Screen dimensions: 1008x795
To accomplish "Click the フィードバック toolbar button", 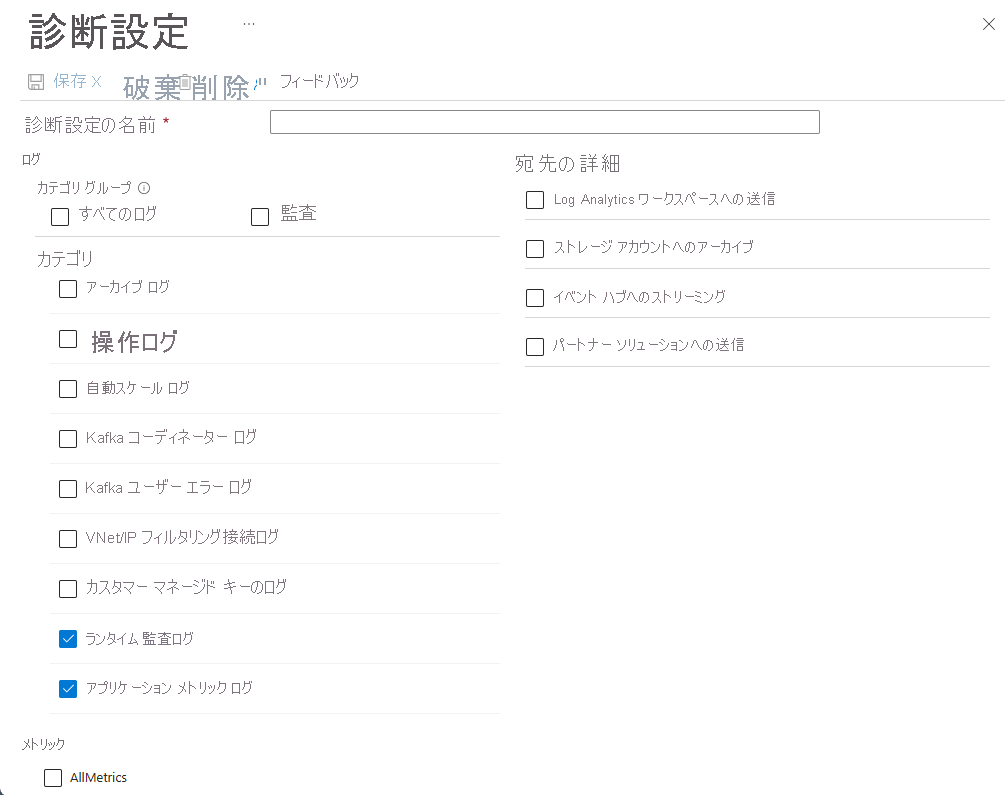I will [x=318, y=82].
